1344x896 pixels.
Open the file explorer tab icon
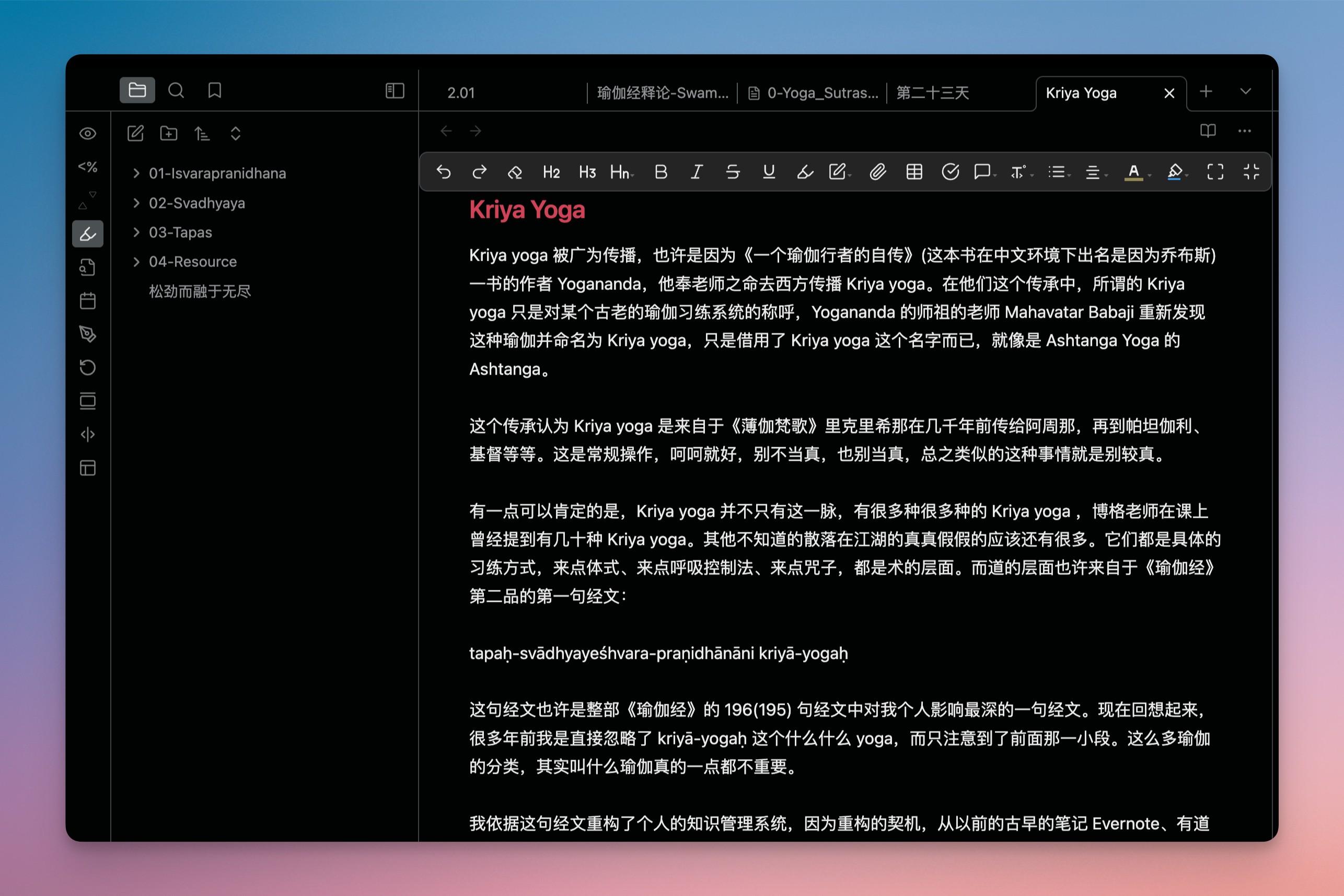(137, 90)
